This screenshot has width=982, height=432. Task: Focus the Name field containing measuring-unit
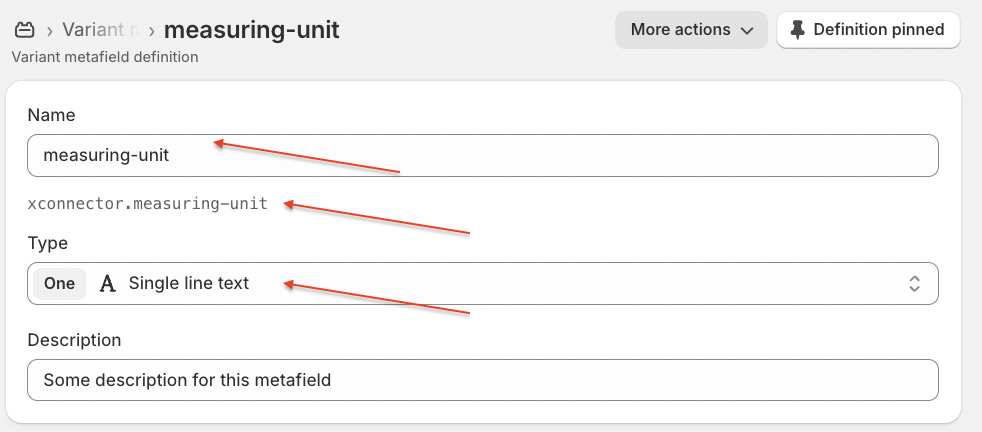(x=482, y=155)
